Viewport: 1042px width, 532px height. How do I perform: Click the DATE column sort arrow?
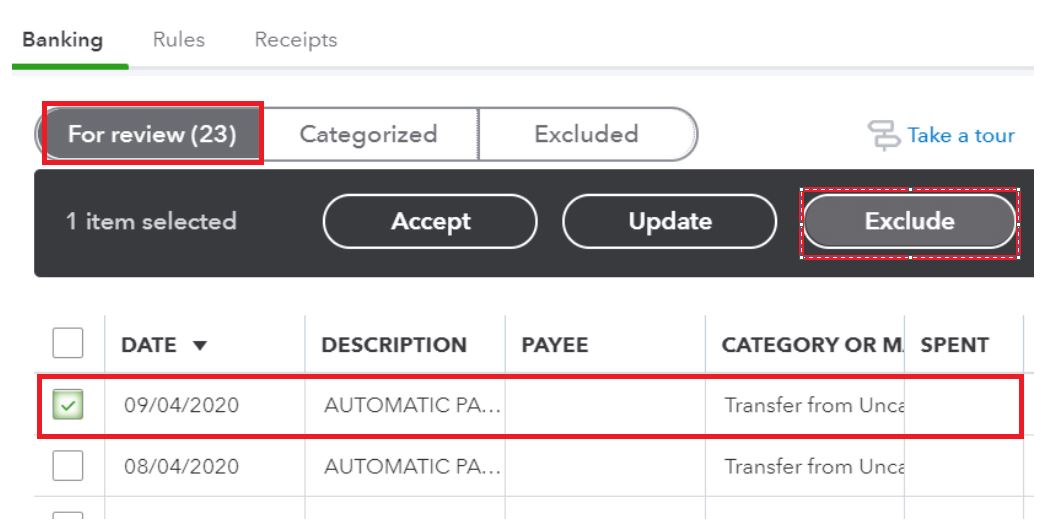[198, 346]
